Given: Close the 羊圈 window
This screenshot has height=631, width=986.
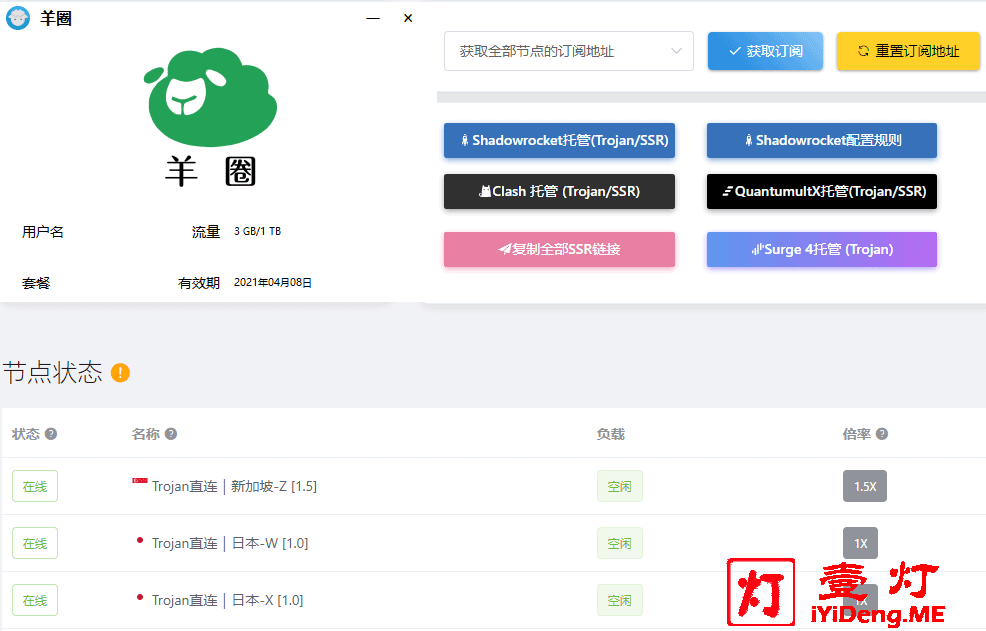Looking at the screenshot, I should point(408,18).
